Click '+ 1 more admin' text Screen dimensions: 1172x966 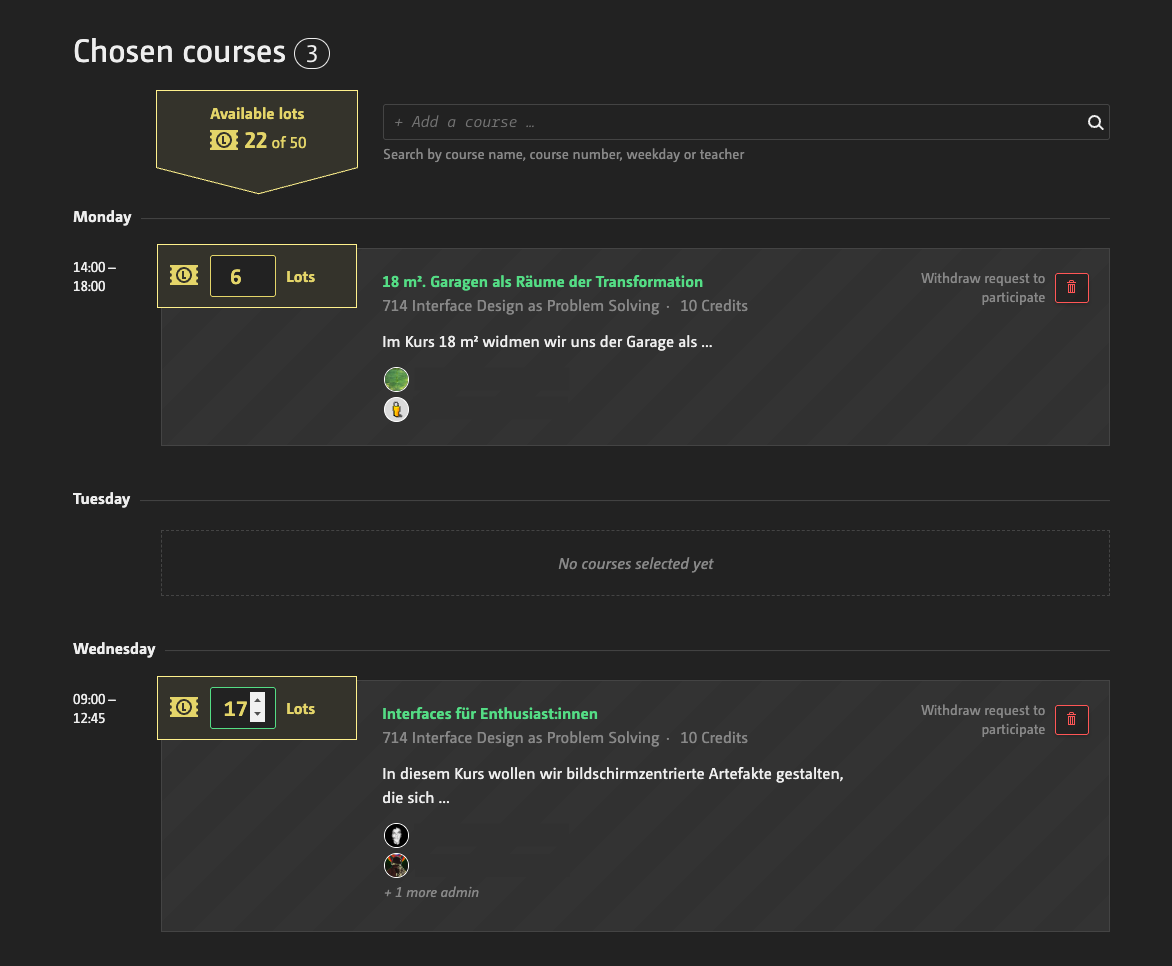pyautogui.click(x=431, y=893)
